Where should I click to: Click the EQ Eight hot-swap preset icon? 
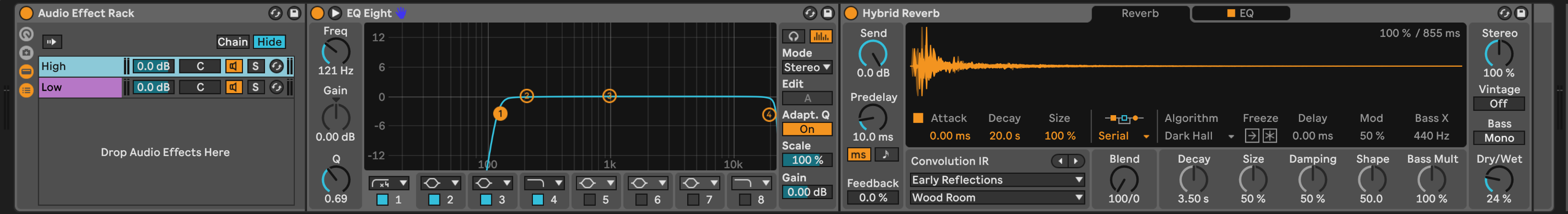[x=809, y=13]
